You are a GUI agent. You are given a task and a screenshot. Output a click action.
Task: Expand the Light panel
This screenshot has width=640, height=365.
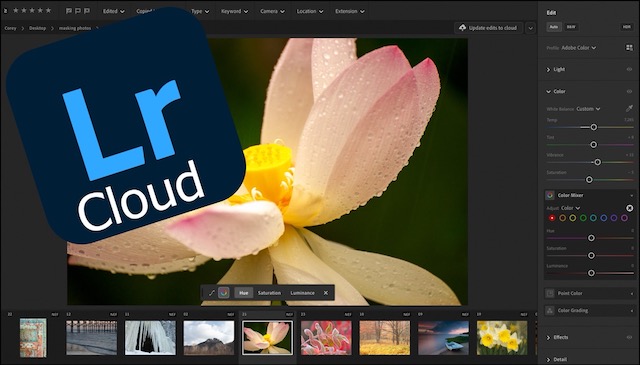click(549, 70)
